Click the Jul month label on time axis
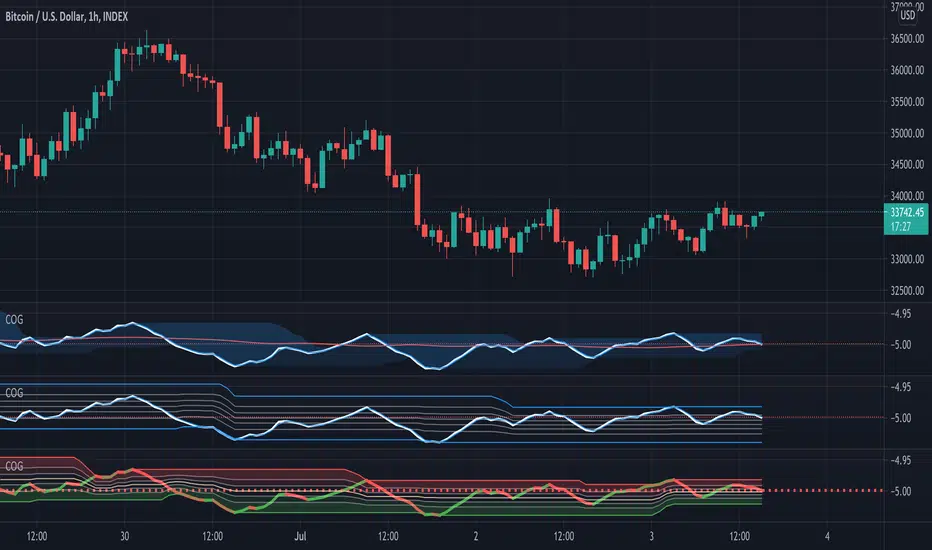 tap(300, 536)
